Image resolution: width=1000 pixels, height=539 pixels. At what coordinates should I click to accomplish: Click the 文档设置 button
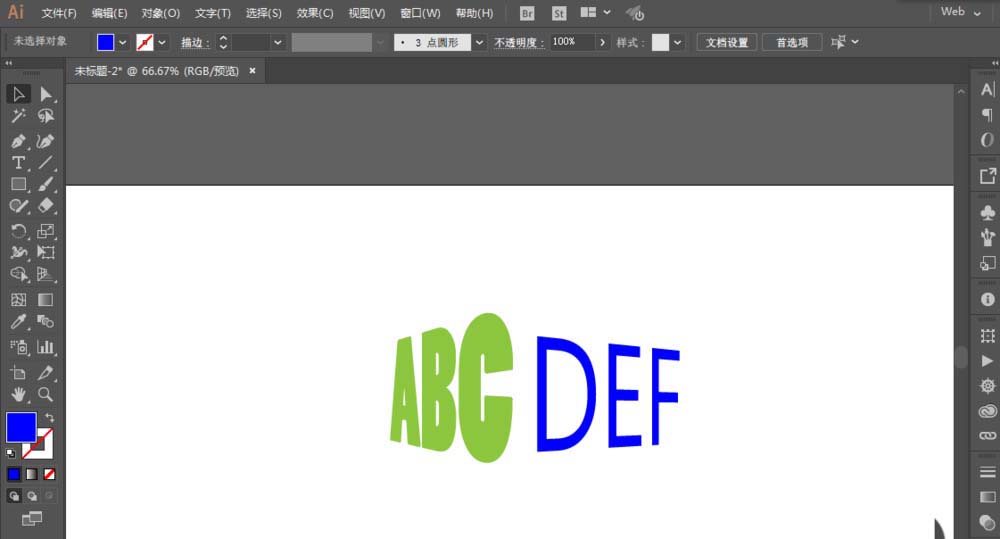point(726,42)
